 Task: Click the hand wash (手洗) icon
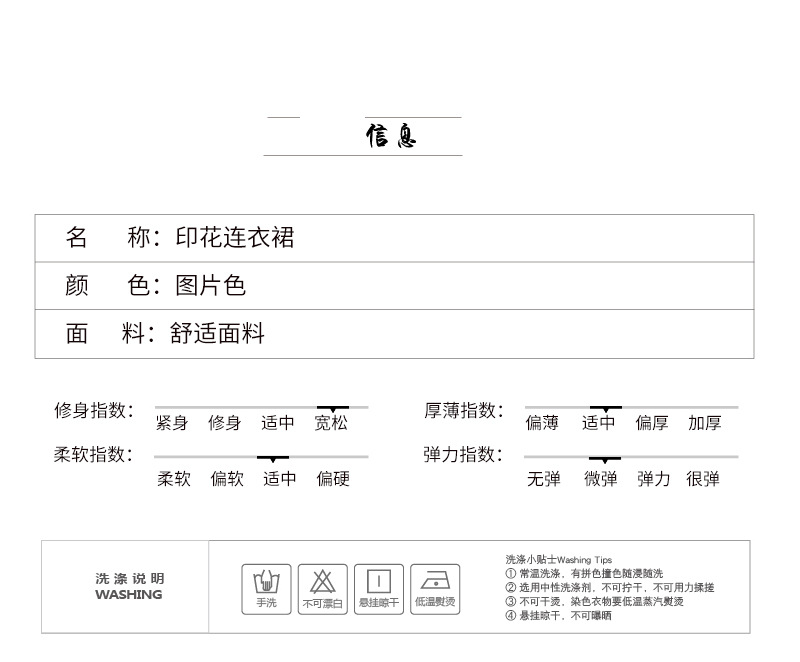click(x=266, y=589)
